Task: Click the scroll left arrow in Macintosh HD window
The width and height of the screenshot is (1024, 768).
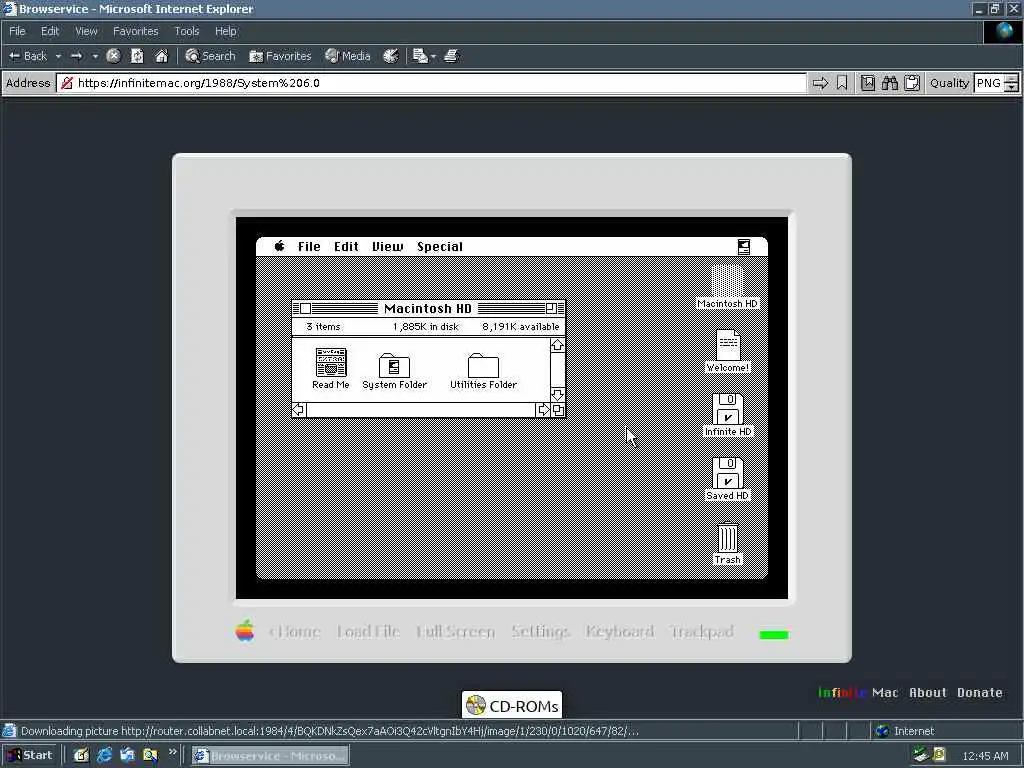Action: pos(298,409)
